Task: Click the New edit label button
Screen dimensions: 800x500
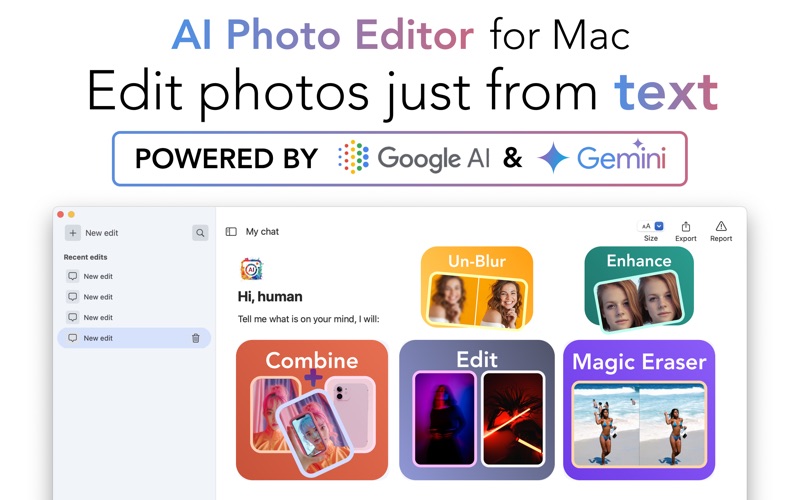Action: [102, 233]
